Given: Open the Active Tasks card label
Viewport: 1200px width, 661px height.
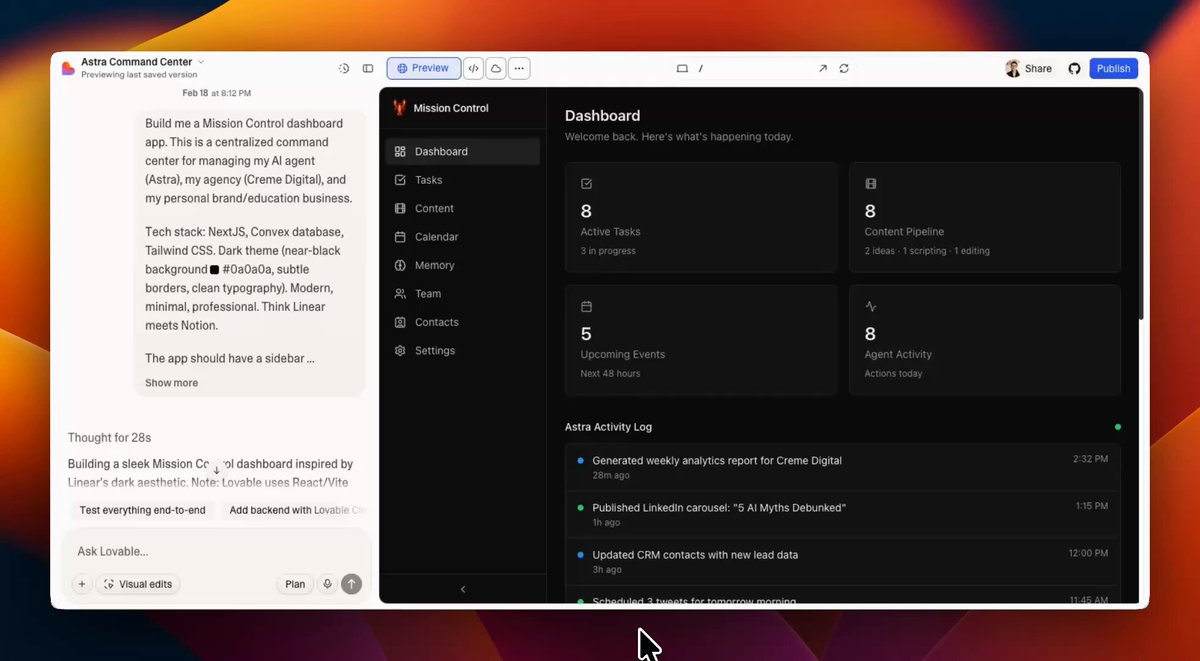Looking at the screenshot, I should [610, 232].
